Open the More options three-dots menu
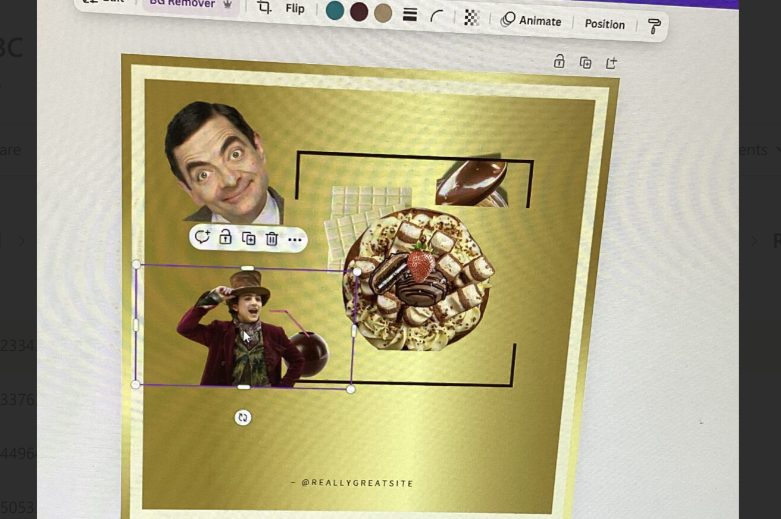 (x=294, y=240)
